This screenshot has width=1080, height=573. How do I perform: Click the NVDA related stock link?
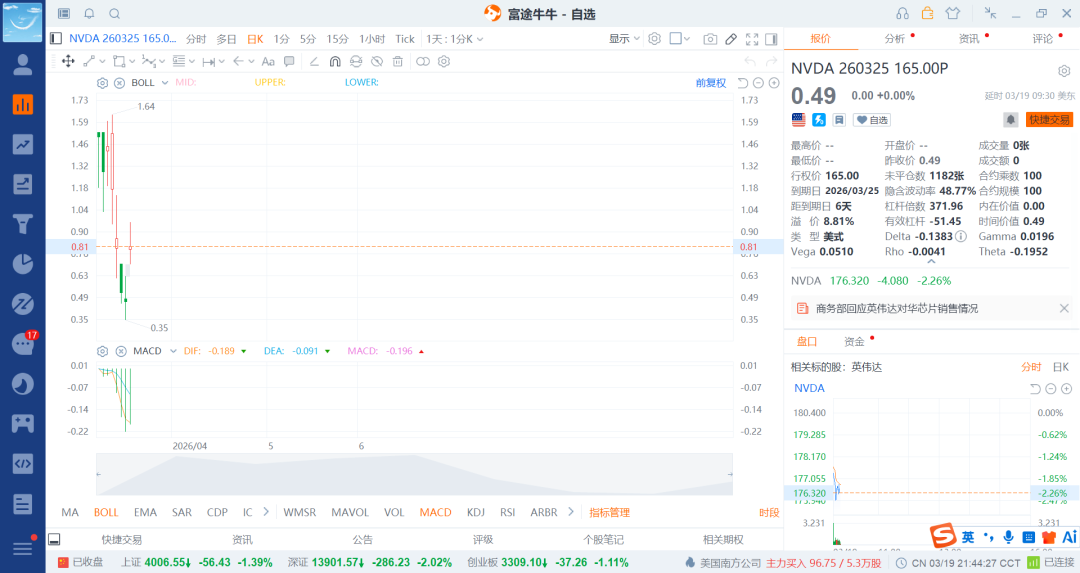tap(809, 388)
